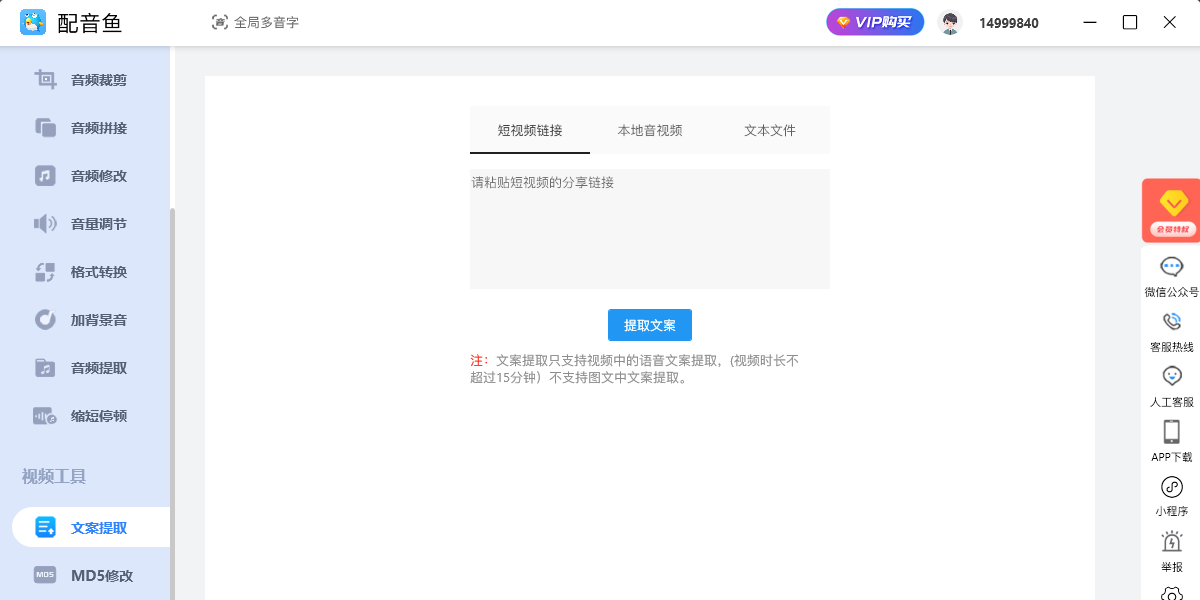Viewport: 1200px width, 600px height.
Task: Click the 视频工具 section heading
Action: click(x=54, y=476)
